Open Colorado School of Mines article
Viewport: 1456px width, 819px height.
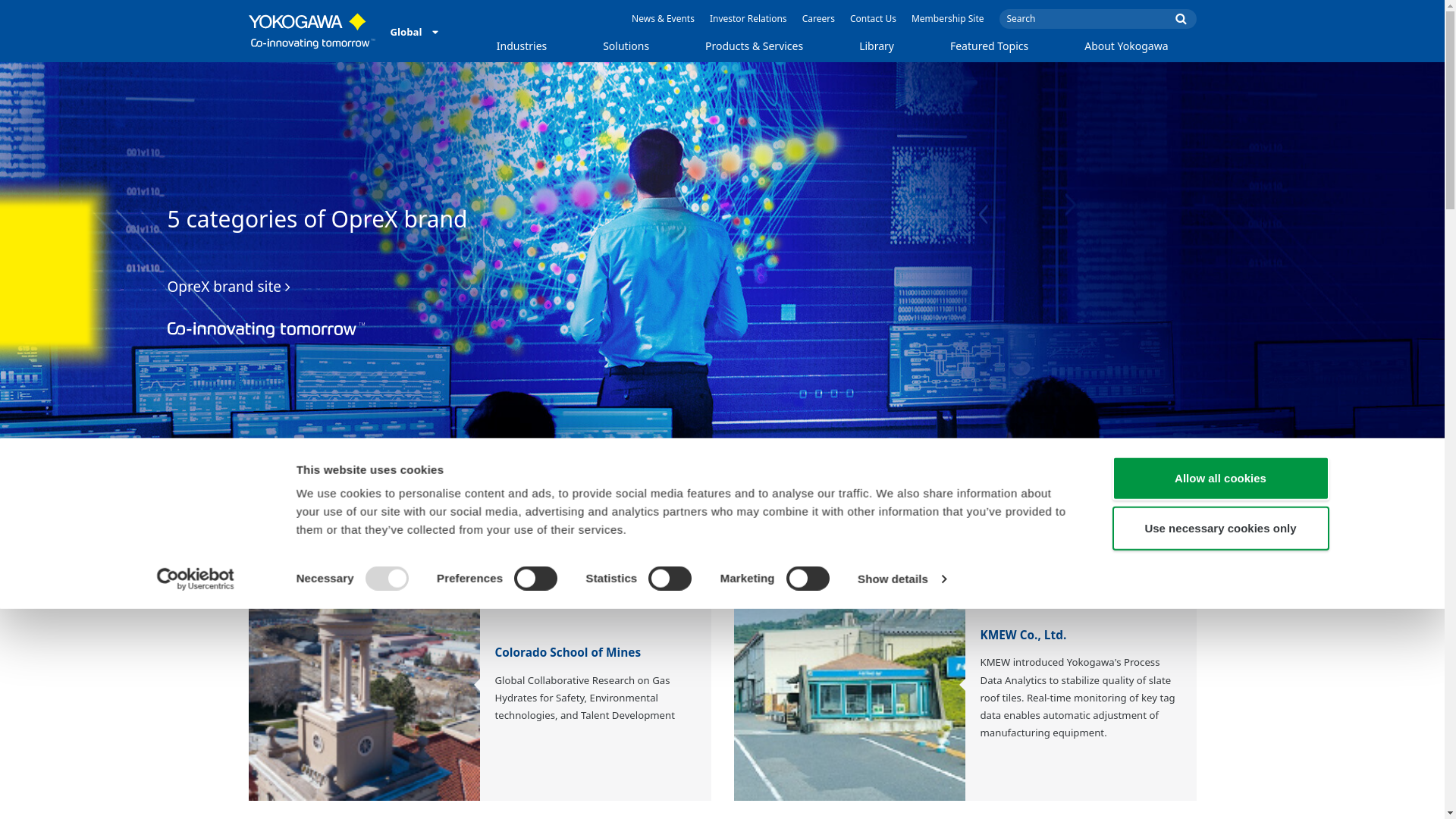pyautogui.click(x=567, y=652)
